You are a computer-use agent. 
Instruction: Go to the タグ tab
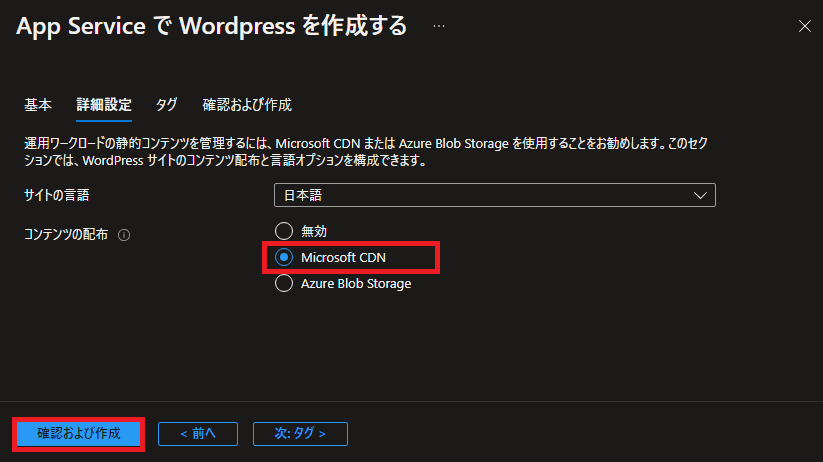(166, 105)
